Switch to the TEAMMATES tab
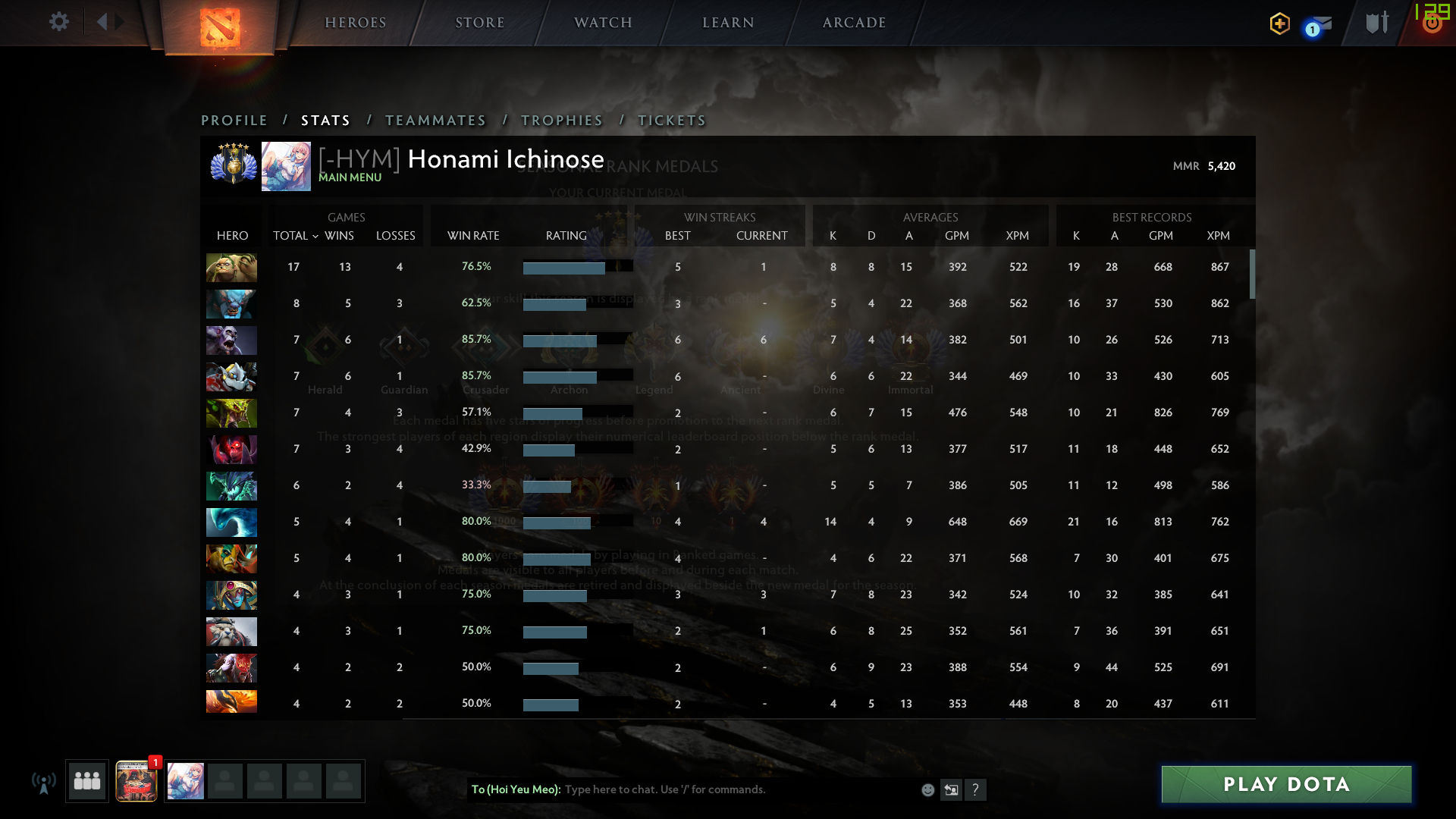Viewport: 1456px width, 819px height. coord(435,121)
